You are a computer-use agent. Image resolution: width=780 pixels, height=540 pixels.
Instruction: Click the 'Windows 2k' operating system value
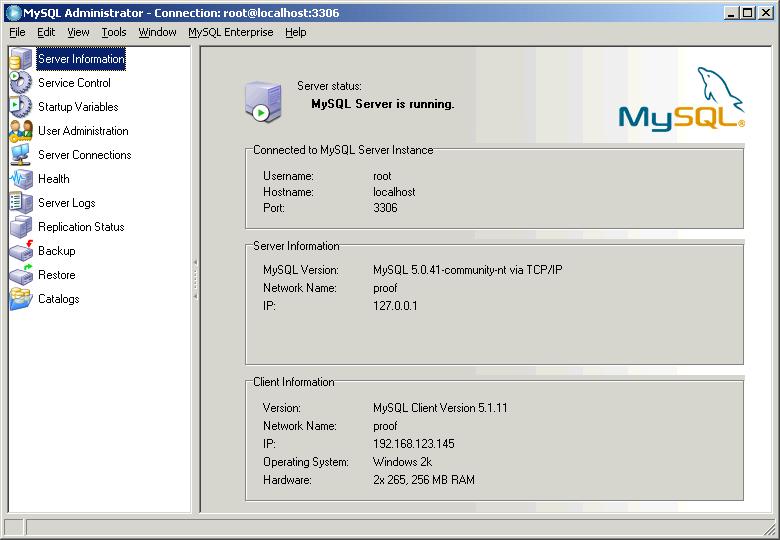coord(402,462)
